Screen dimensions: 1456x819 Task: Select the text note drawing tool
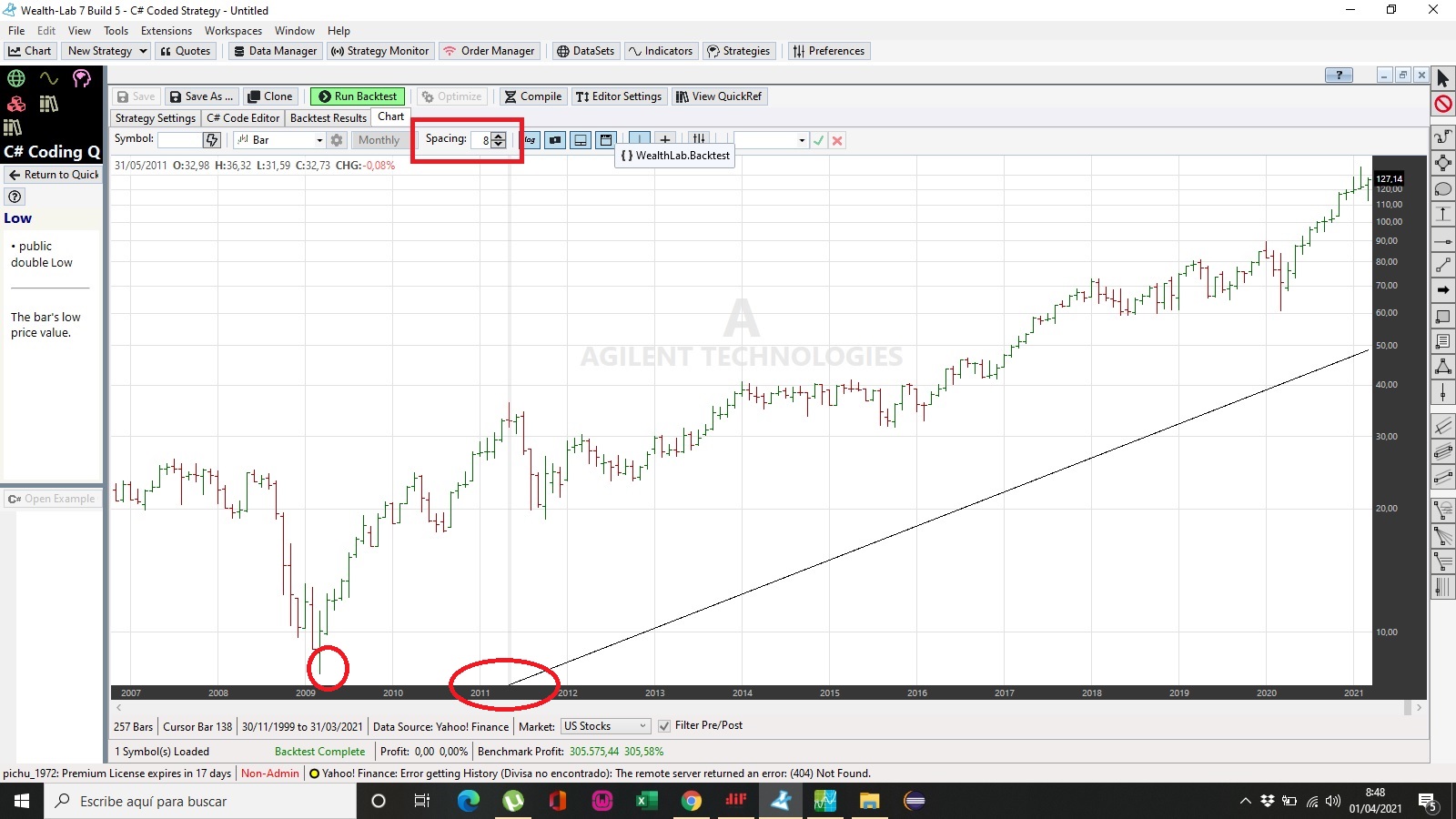coord(1442,342)
